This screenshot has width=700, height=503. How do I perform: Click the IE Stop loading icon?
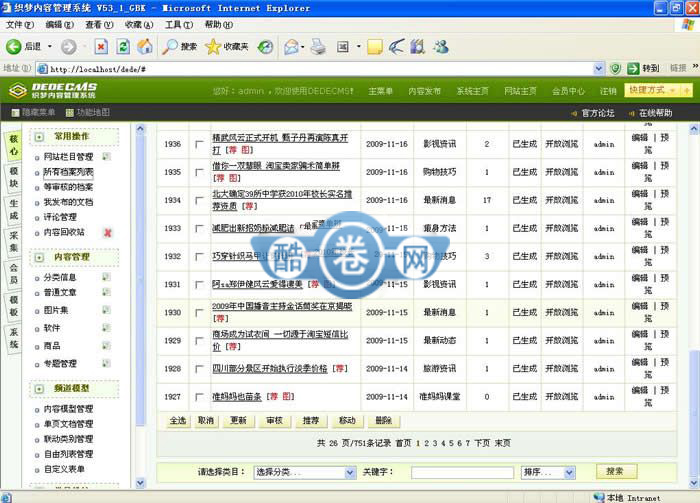tap(101, 46)
